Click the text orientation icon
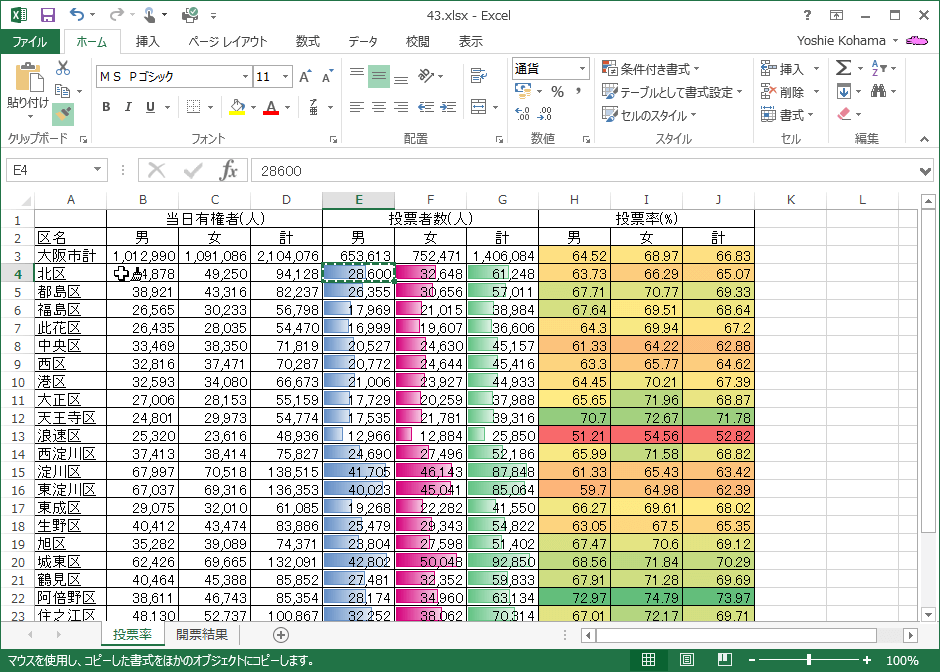The width and height of the screenshot is (940, 672). [426, 76]
